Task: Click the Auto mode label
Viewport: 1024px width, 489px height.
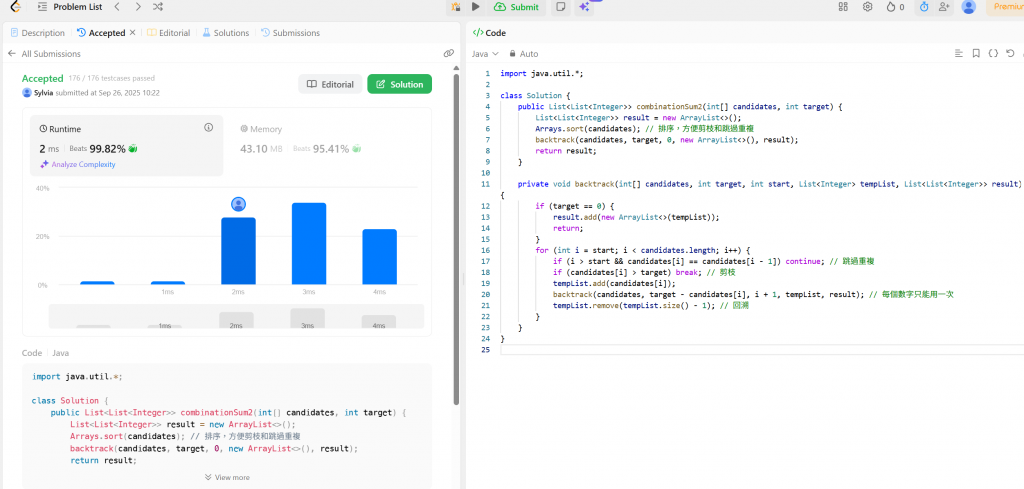Action: tap(529, 54)
